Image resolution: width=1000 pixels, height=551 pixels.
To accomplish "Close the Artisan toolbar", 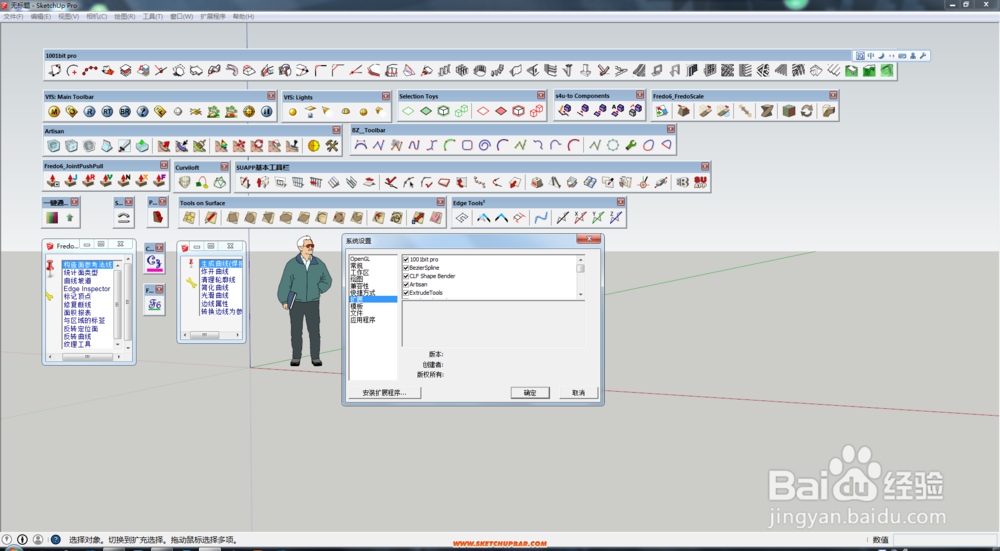I will tap(336, 130).
